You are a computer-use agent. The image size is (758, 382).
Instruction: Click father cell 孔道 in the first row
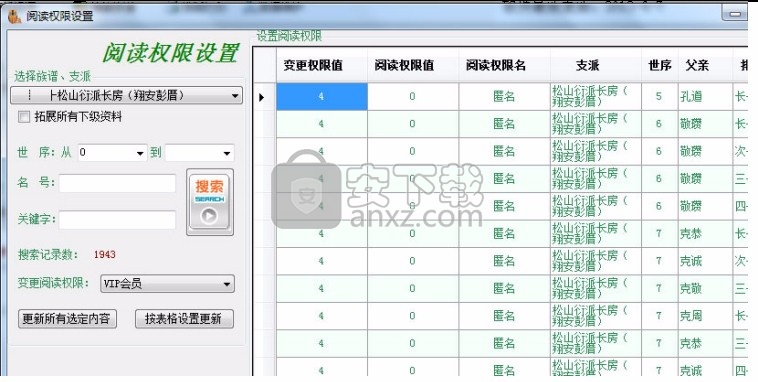point(706,97)
